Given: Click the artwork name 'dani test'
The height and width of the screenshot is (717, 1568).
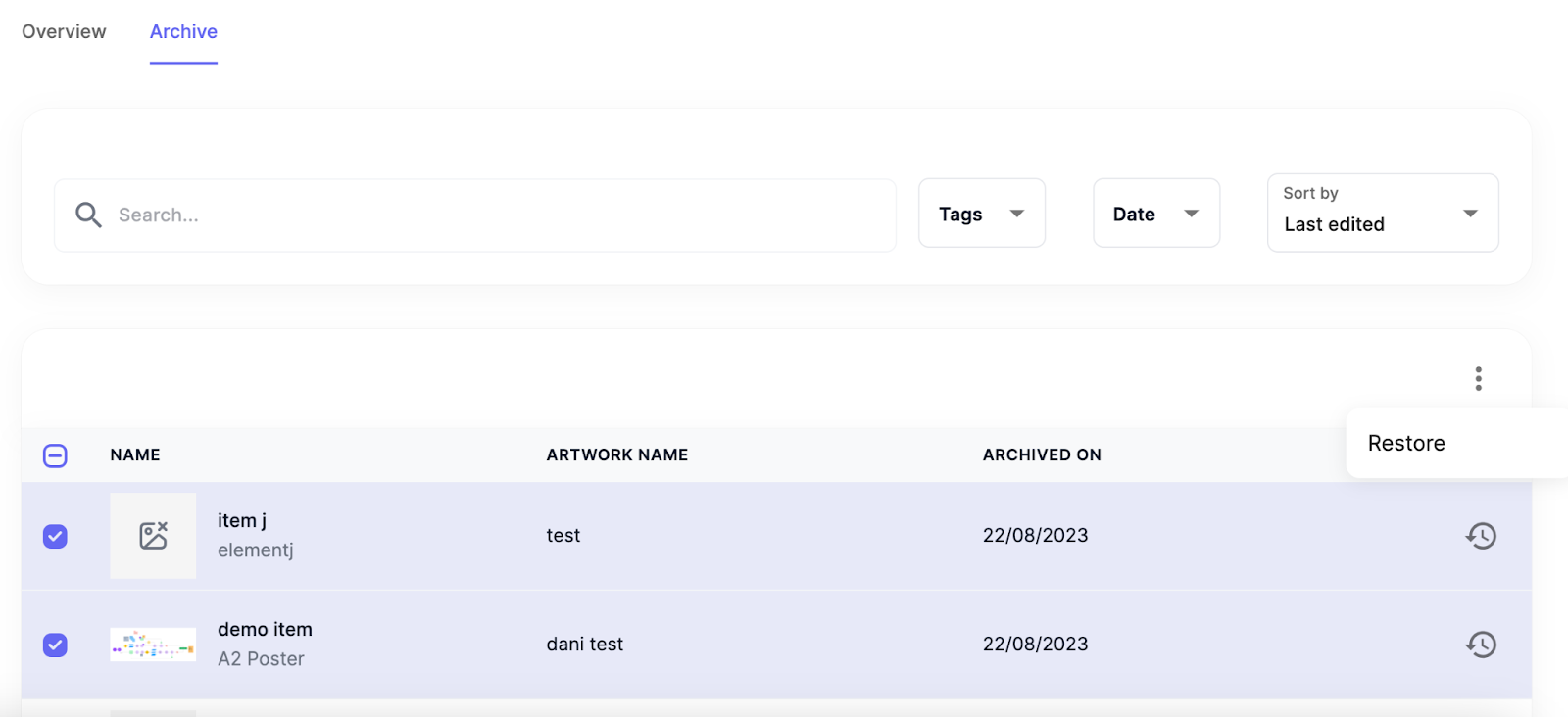Looking at the screenshot, I should pos(585,644).
